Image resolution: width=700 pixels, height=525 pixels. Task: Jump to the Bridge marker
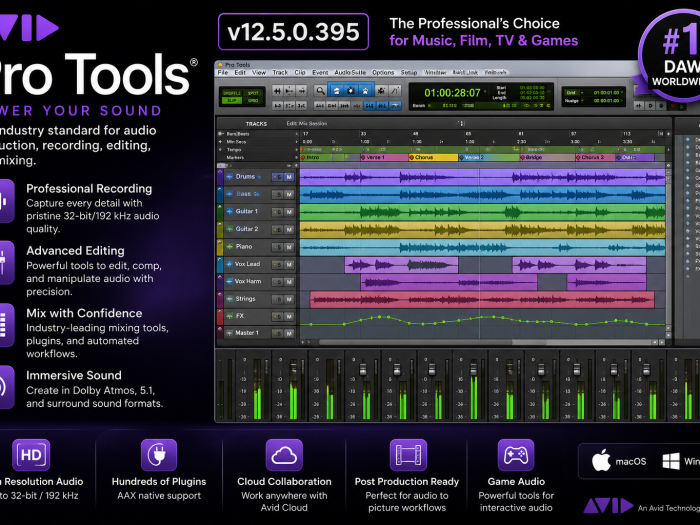point(531,158)
